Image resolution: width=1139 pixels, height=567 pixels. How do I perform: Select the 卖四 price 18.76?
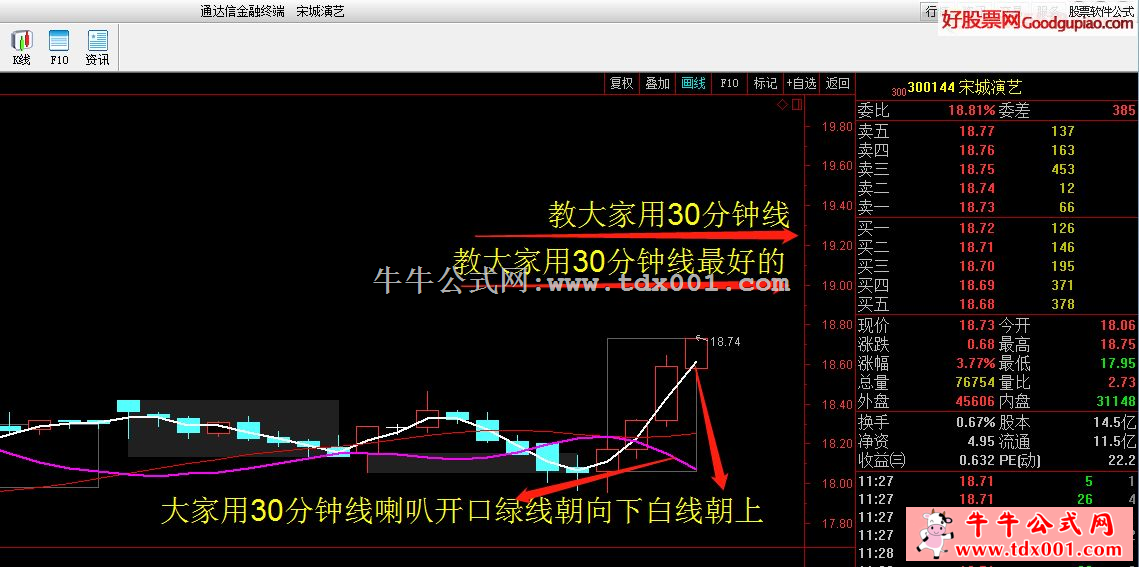click(976, 150)
